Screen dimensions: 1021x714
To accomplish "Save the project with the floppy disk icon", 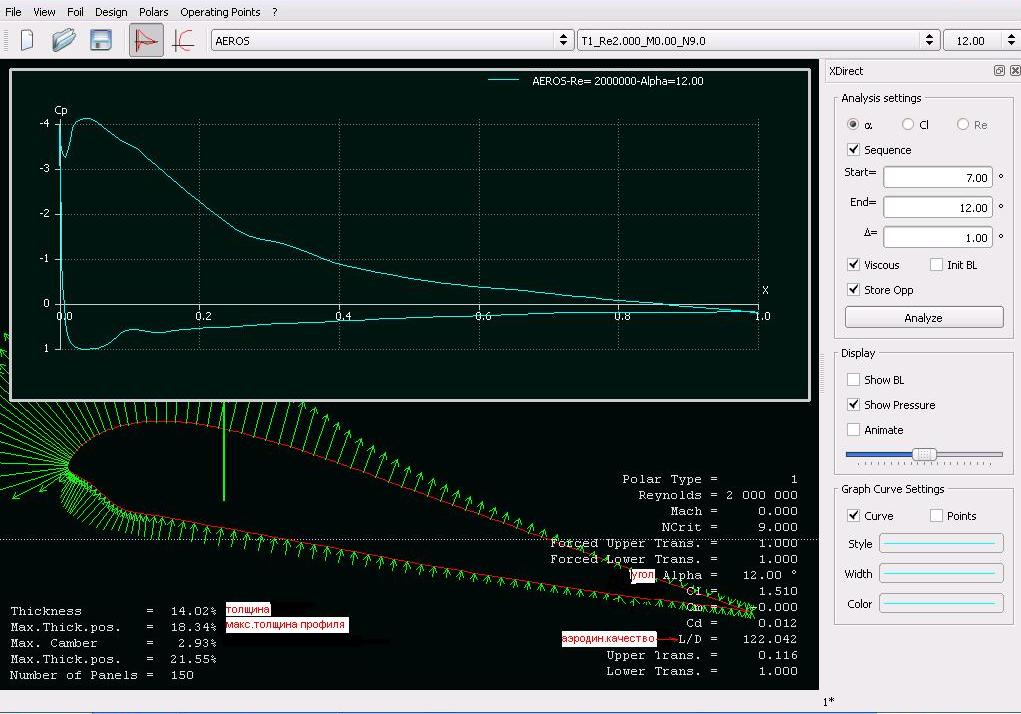I will (100, 40).
